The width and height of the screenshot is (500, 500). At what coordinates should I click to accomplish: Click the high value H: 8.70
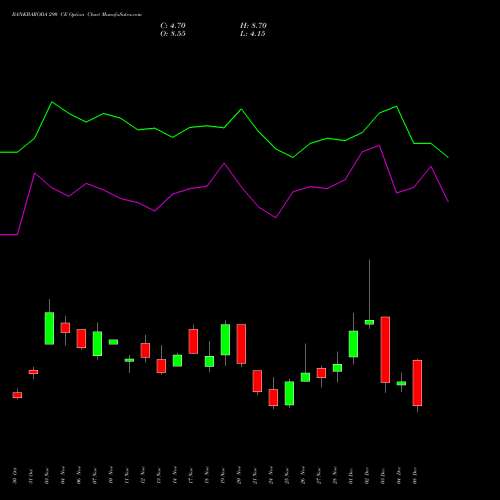tap(253, 26)
